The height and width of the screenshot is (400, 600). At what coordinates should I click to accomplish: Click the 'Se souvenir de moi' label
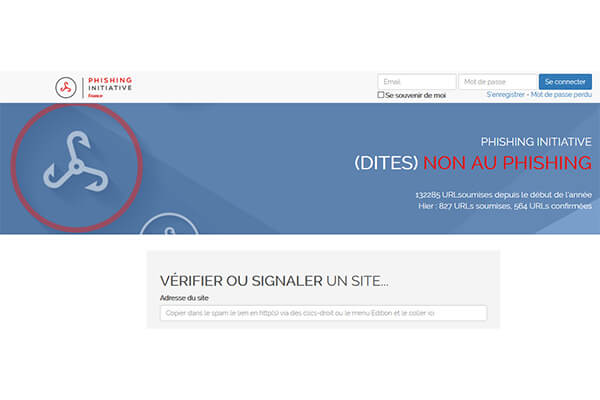point(416,95)
